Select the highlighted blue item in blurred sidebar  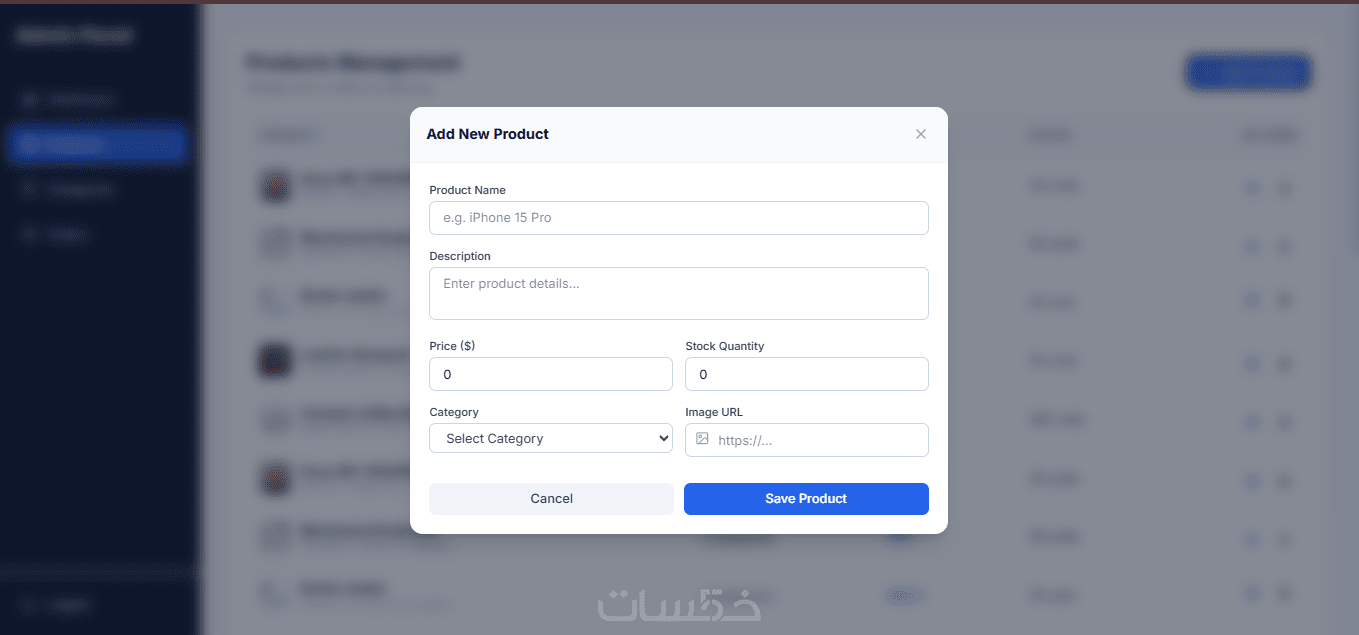pyautogui.click(x=97, y=144)
